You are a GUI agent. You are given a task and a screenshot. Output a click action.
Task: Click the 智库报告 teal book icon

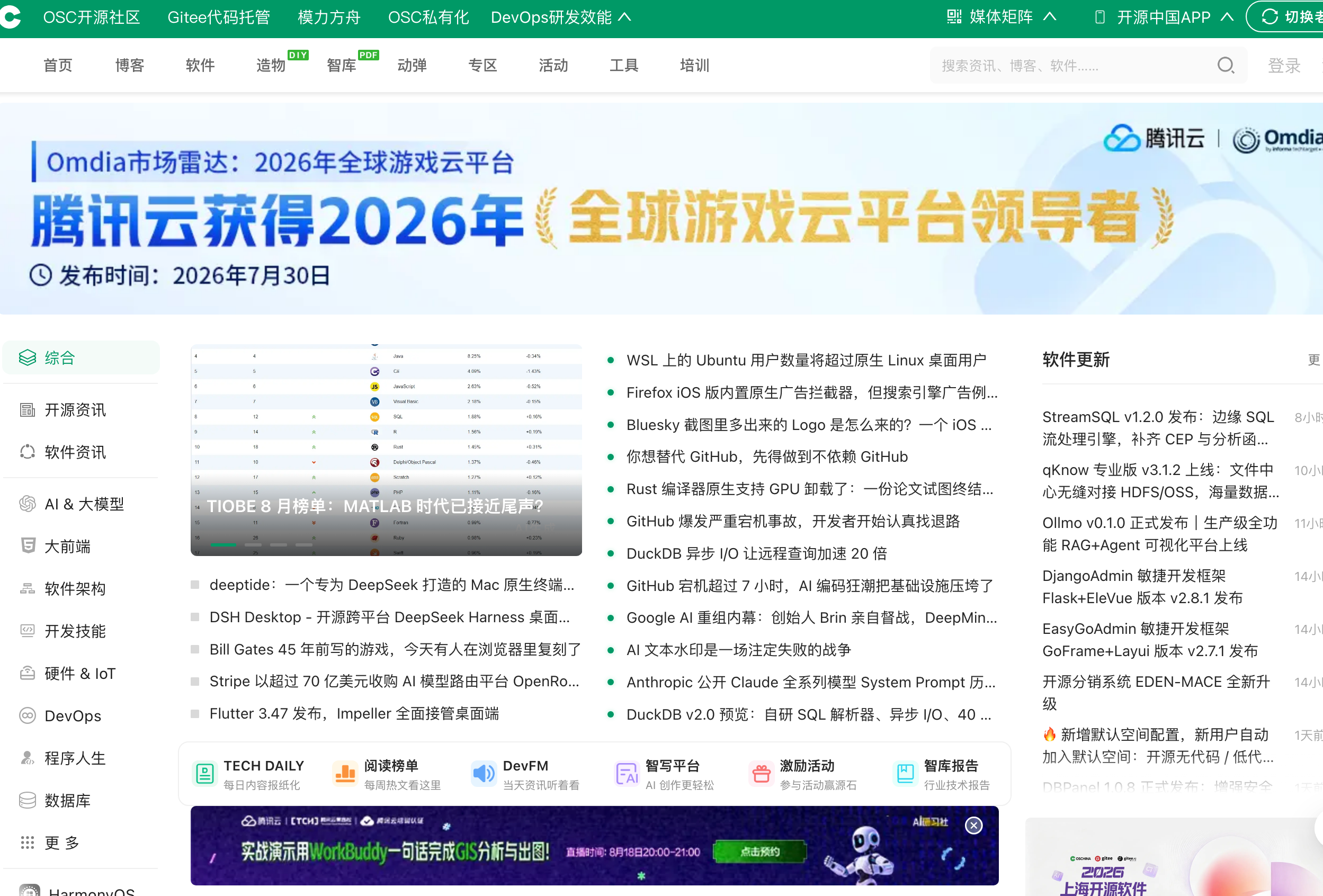tap(905, 774)
